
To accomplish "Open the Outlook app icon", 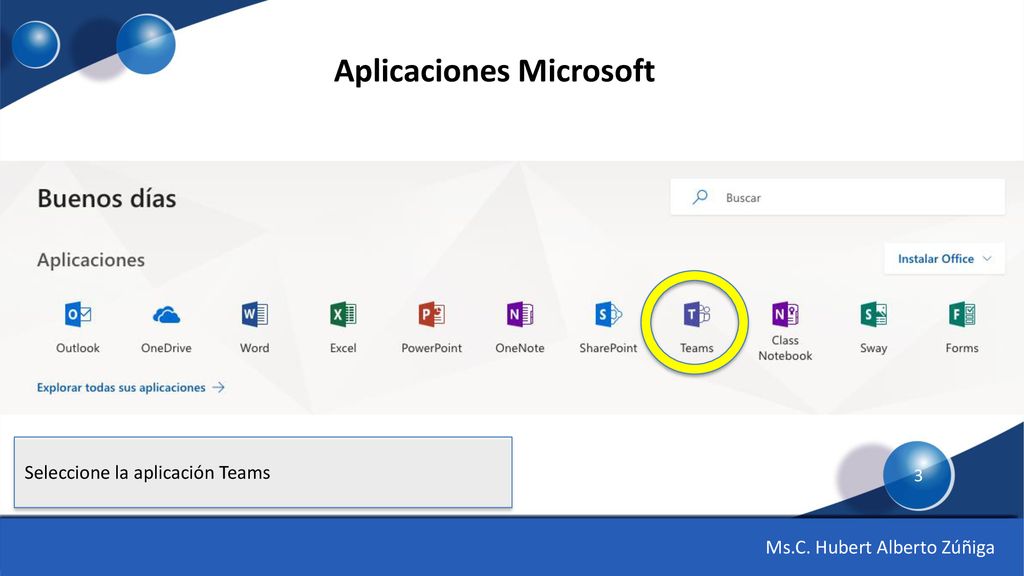I will [x=78, y=315].
